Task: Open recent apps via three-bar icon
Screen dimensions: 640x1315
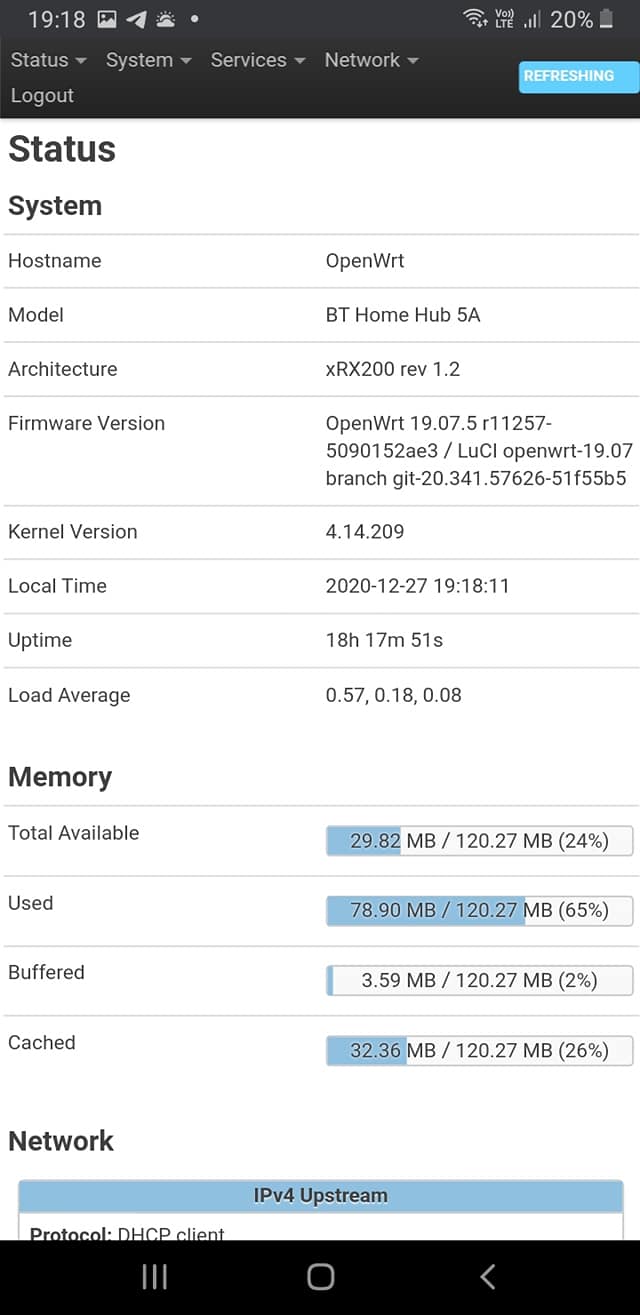Action: pos(154,1276)
